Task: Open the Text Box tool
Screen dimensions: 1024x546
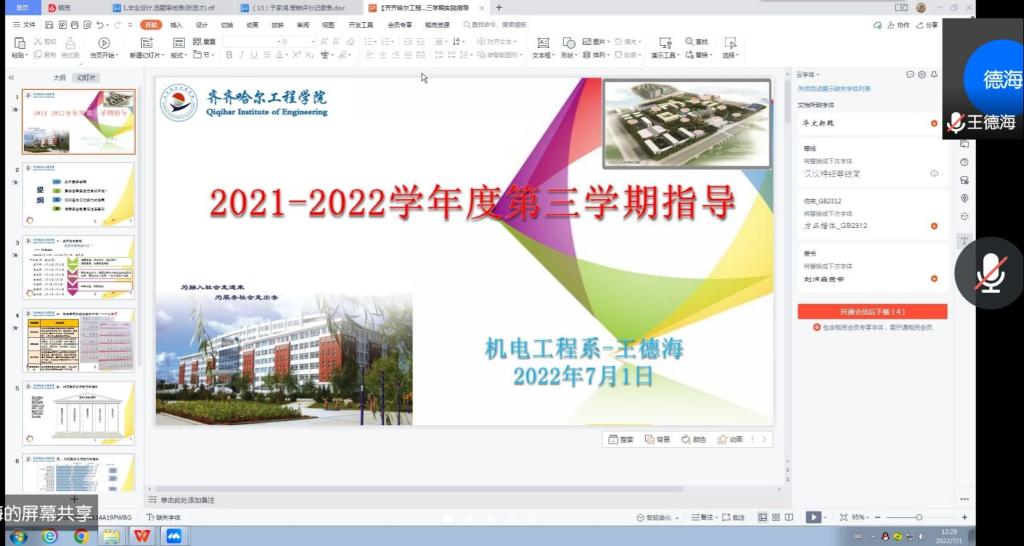Action: 542,46
